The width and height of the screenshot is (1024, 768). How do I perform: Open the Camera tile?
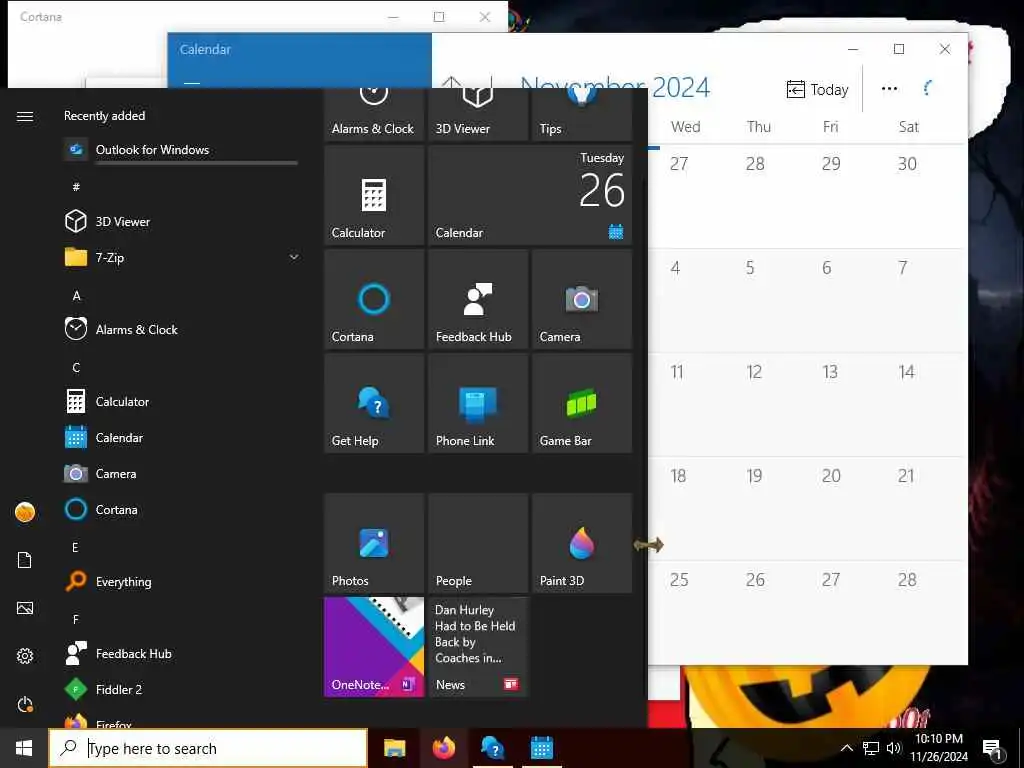(582, 299)
